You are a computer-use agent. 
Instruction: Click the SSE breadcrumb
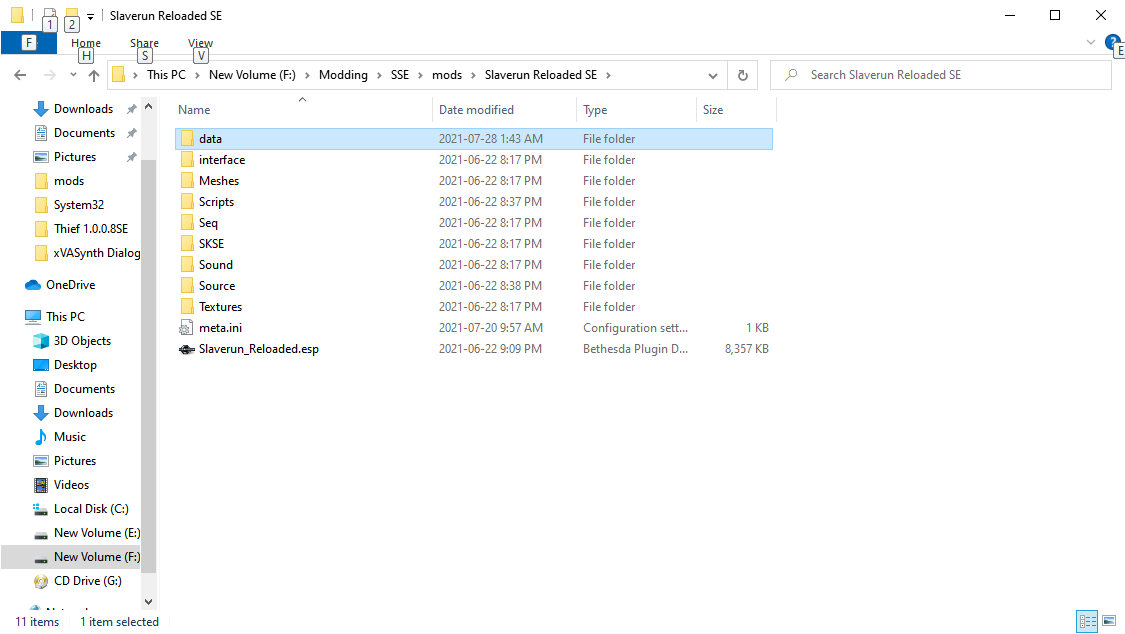coord(400,75)
